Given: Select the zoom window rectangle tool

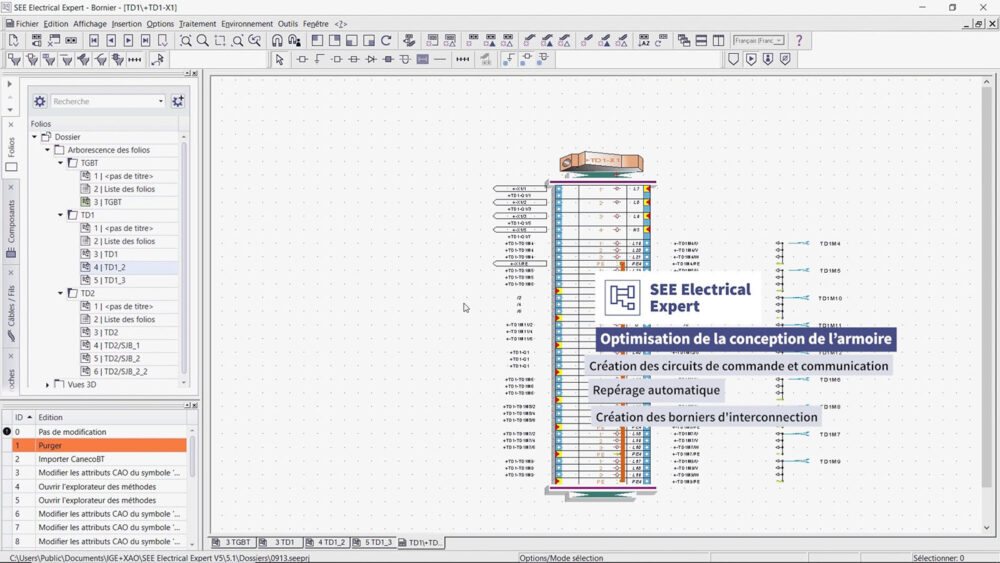Looking at the screenshot, I should (220, 40).
